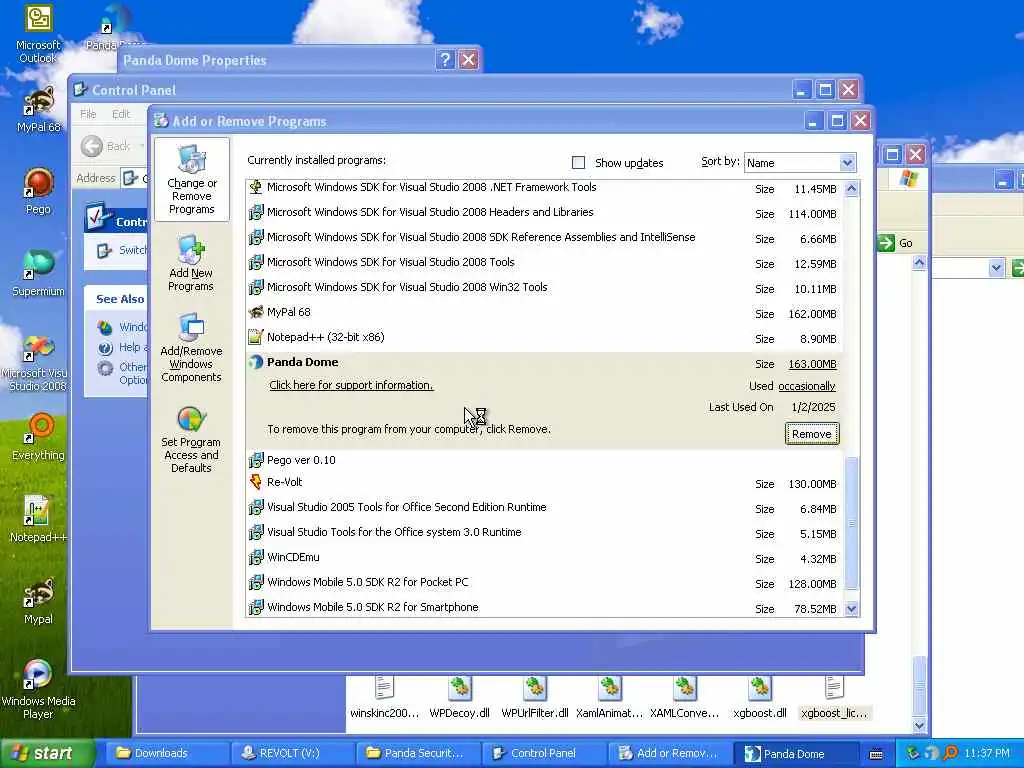Select xgboost.dll file icon
The image size is (1024, 768).
pyautogui.click(x=760, y=688)
